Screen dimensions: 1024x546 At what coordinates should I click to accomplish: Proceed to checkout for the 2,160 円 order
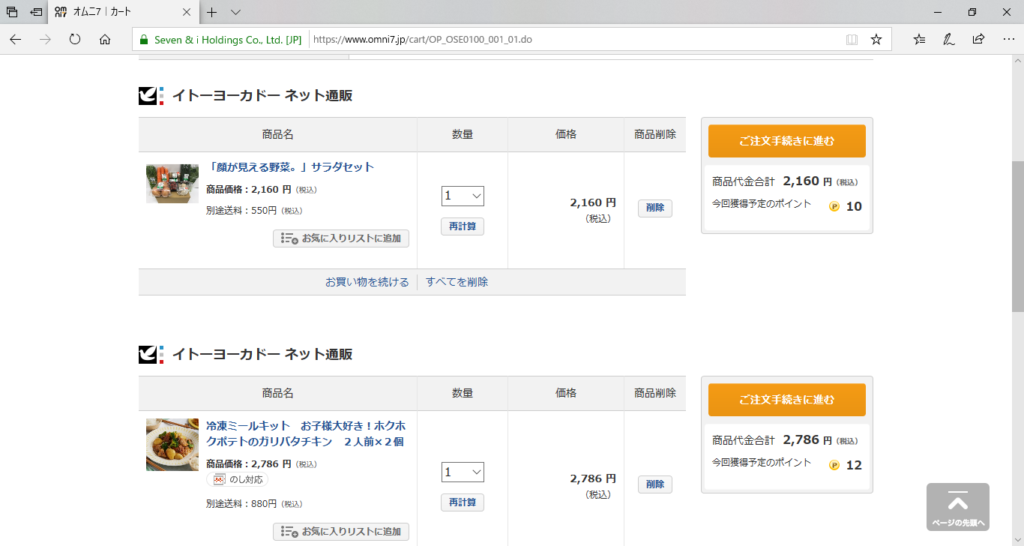[x=787, y=141]
